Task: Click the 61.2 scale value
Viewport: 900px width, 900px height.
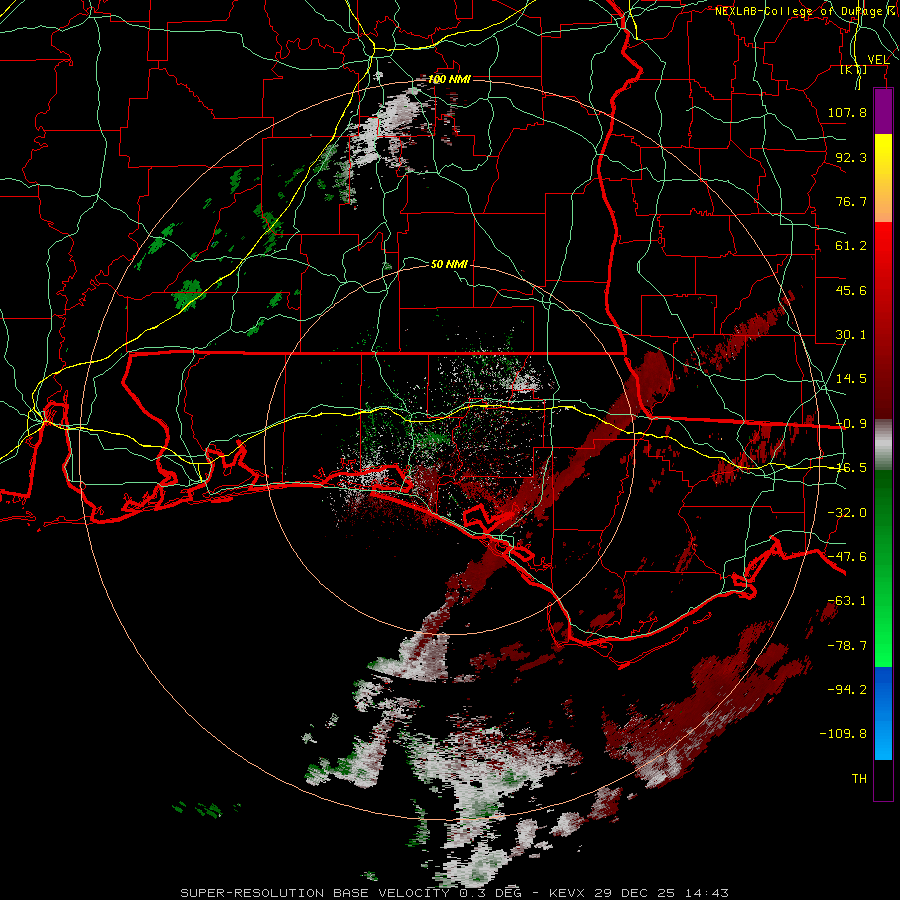Action: pyautogui.click(x=851, y=246)
